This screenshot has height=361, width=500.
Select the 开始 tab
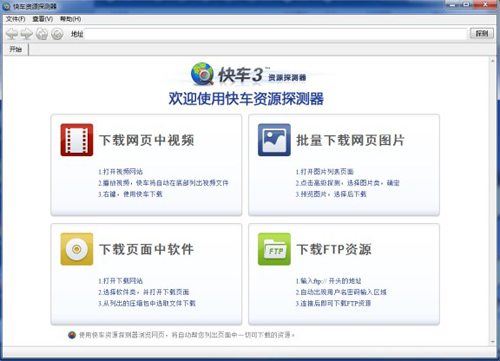point(16,49)
